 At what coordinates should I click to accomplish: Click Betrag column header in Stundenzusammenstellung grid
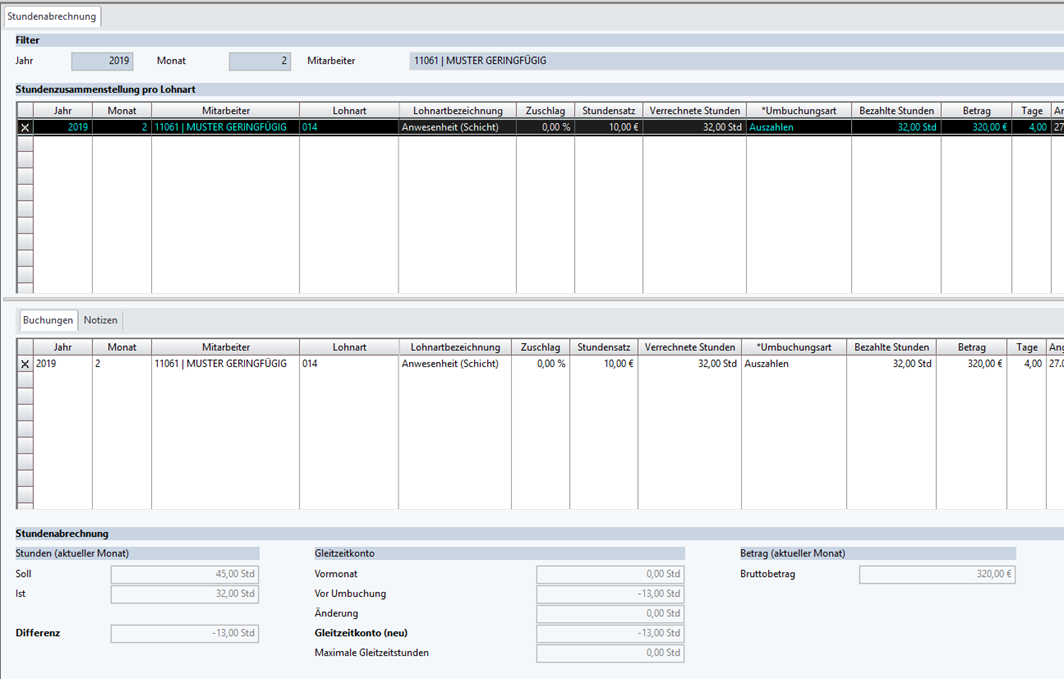976,110
